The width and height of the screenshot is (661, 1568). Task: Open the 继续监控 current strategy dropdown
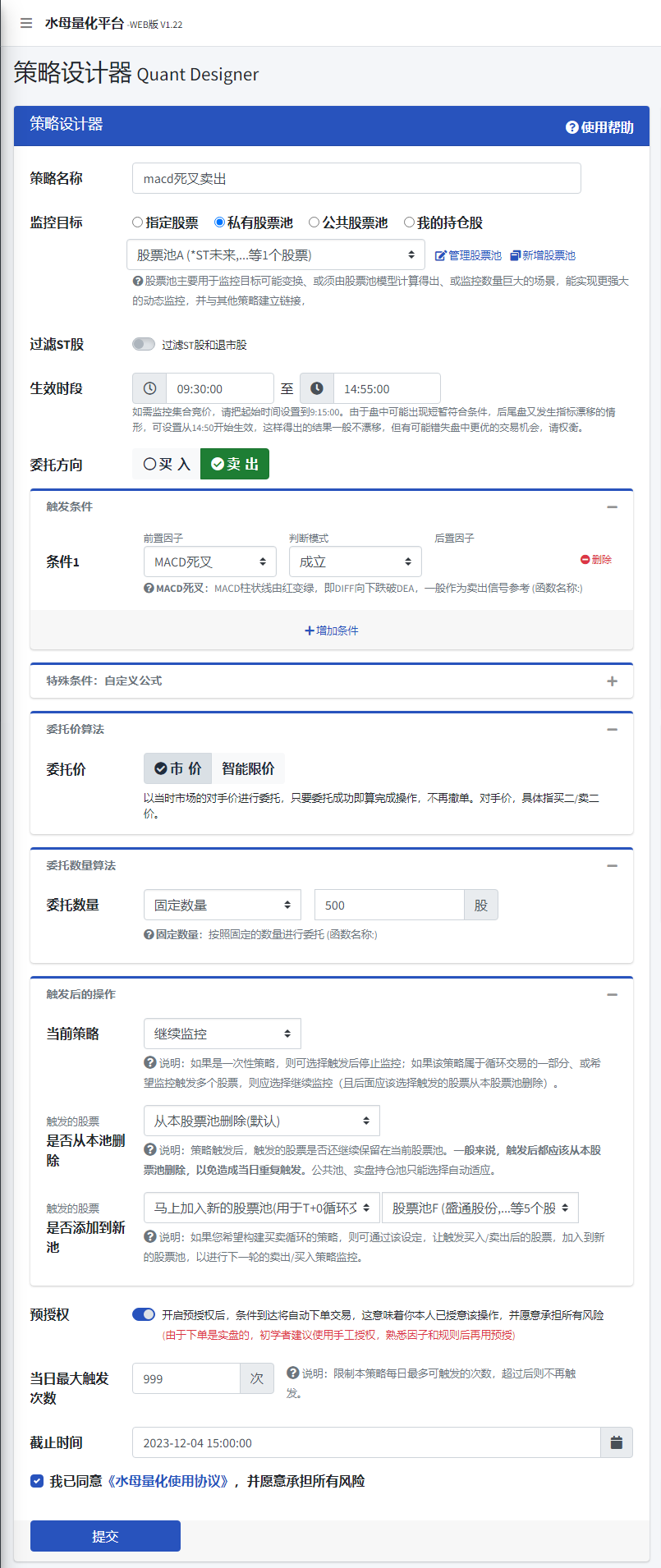coord(222,1034)
